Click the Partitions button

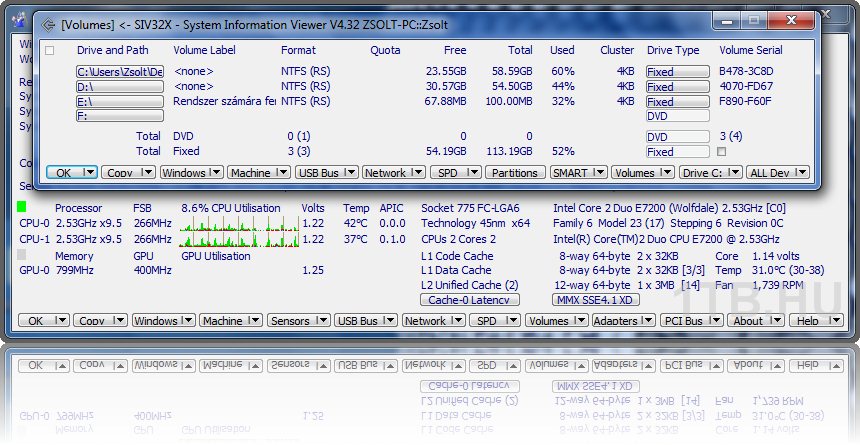tap(515, 172)
